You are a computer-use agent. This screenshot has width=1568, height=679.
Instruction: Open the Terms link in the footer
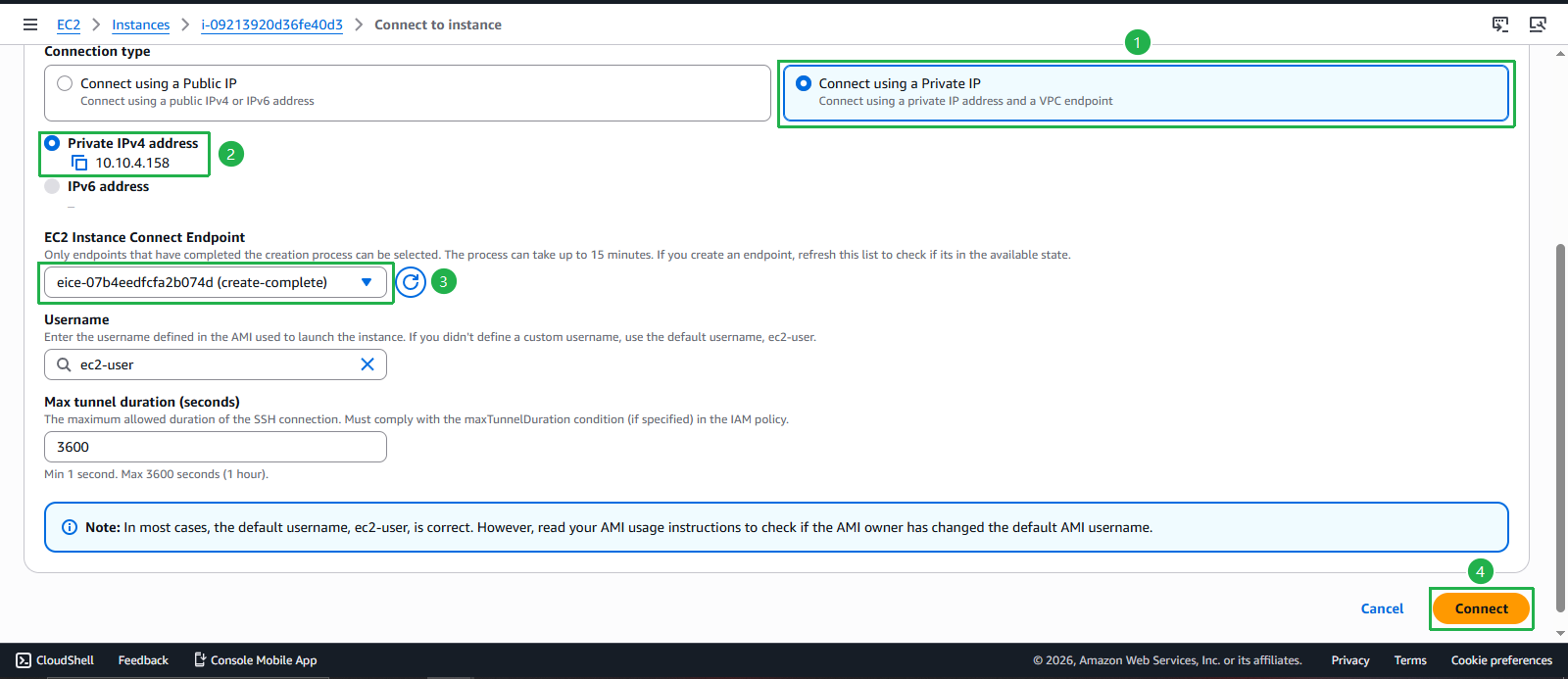pos(1410,660)
